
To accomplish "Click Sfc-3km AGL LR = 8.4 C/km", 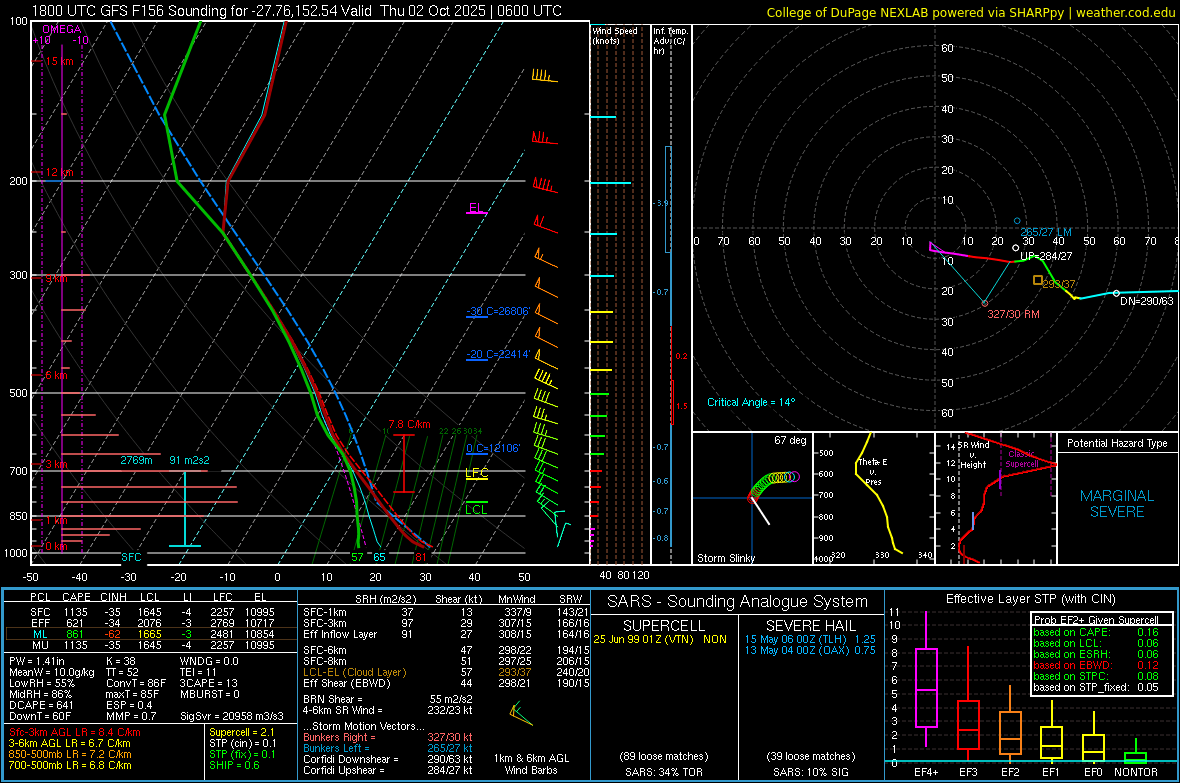I will [75, 732].
